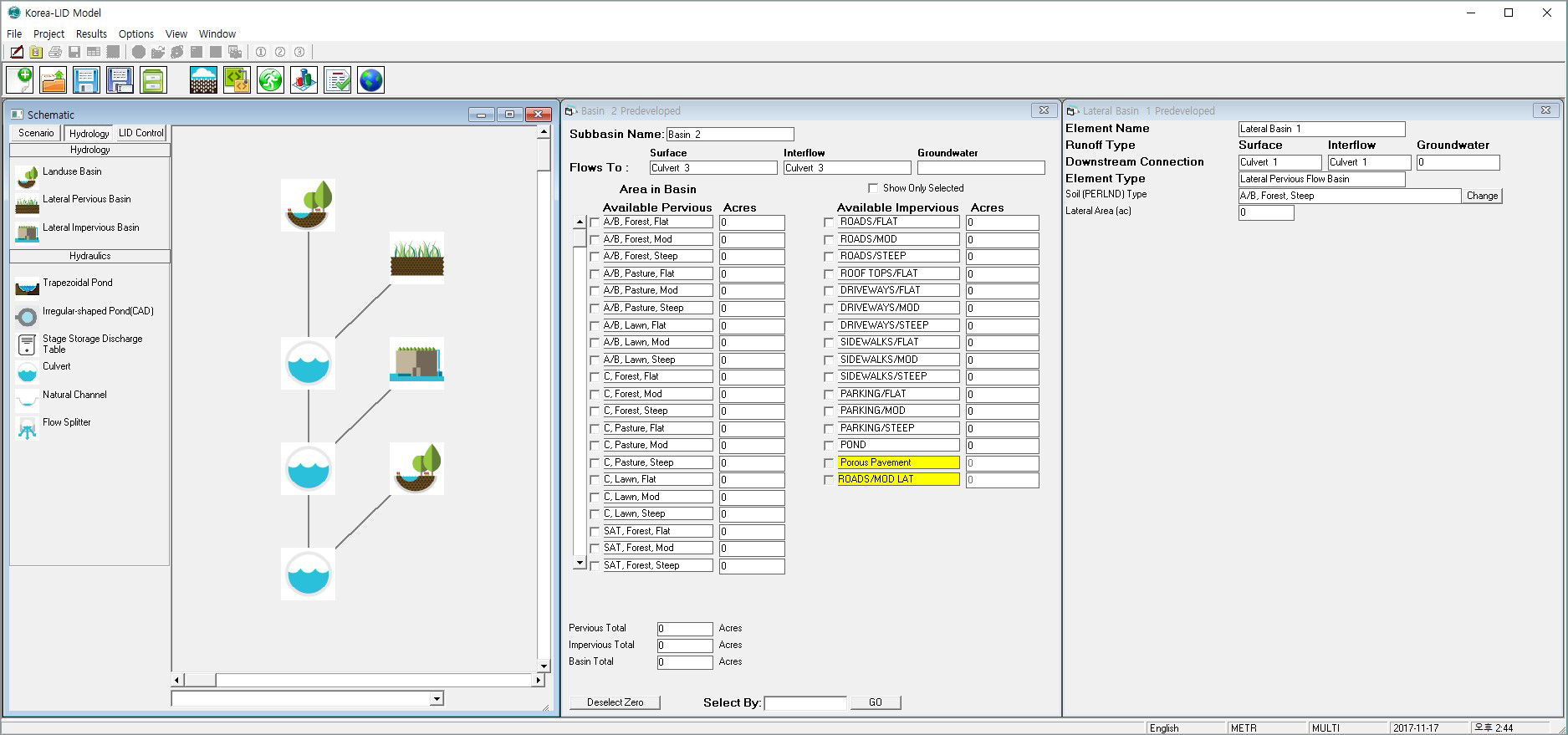Click the Deselect Zero button
This screenshot has height=735, width=1568.
click(x=615, y=702)
